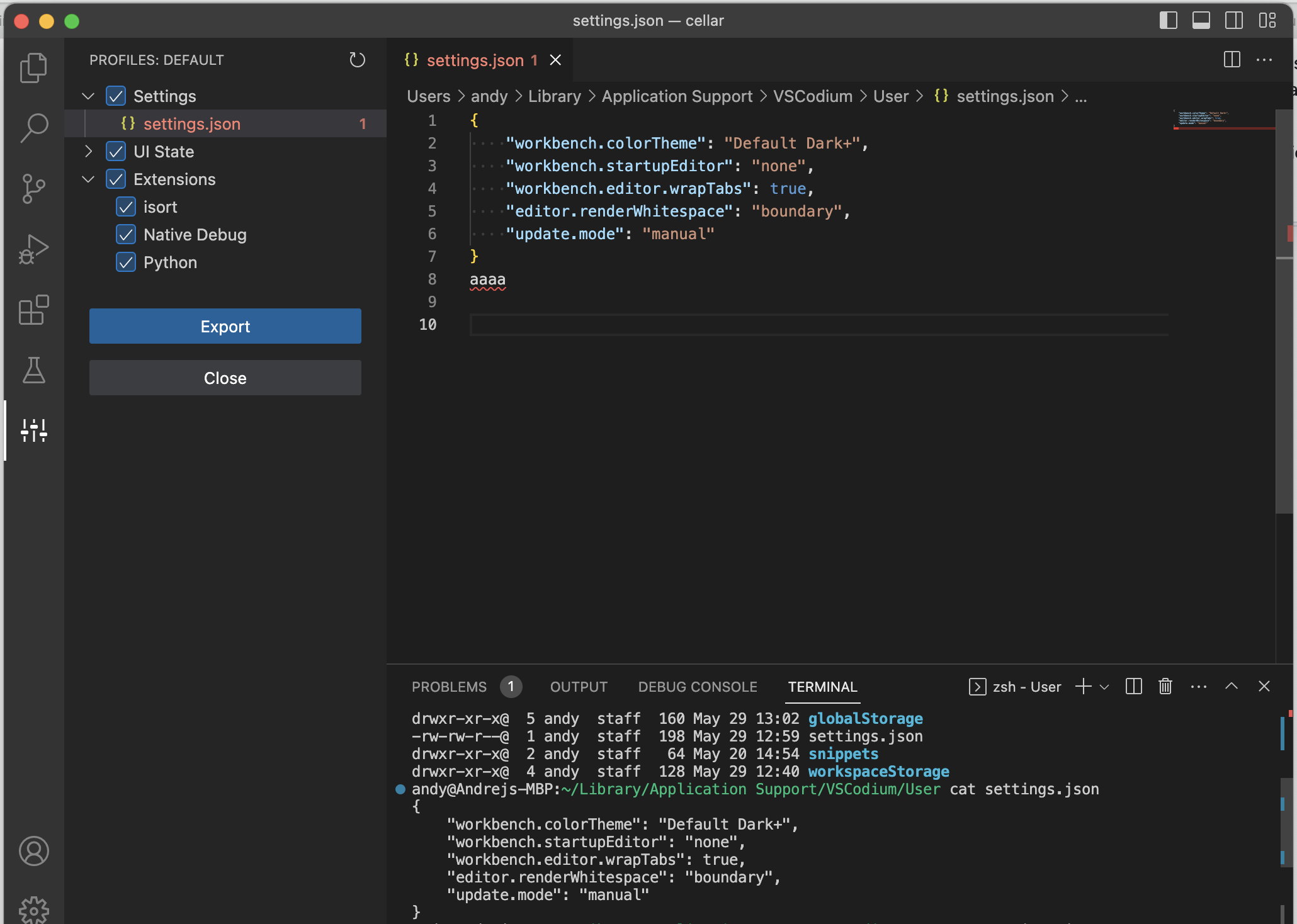This screenshot has width=1297, height=924.
Task: Open the Explorer view
Action: click(34, 67)
